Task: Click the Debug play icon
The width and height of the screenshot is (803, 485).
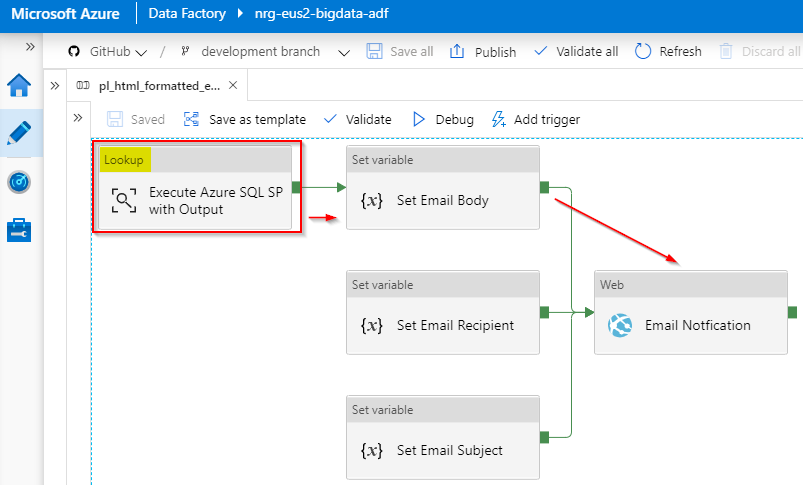Action: pos(419,119)
